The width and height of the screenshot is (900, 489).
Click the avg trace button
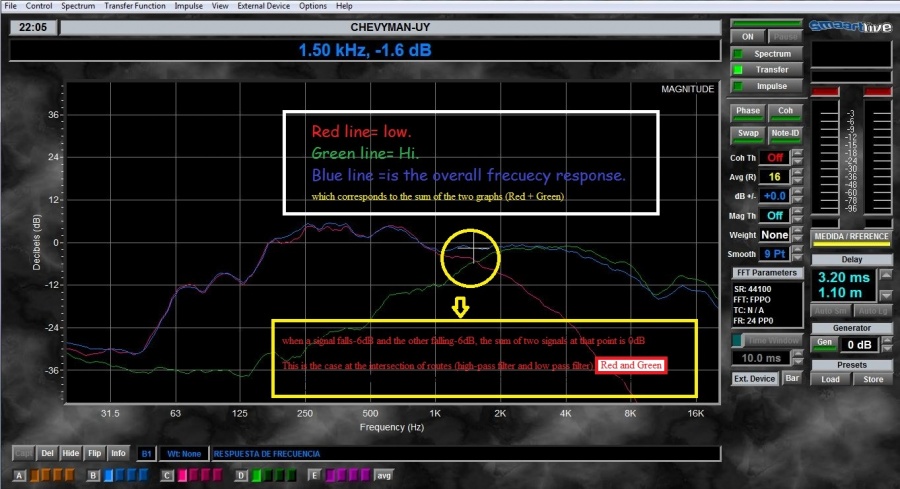click(x=383, y=475)
